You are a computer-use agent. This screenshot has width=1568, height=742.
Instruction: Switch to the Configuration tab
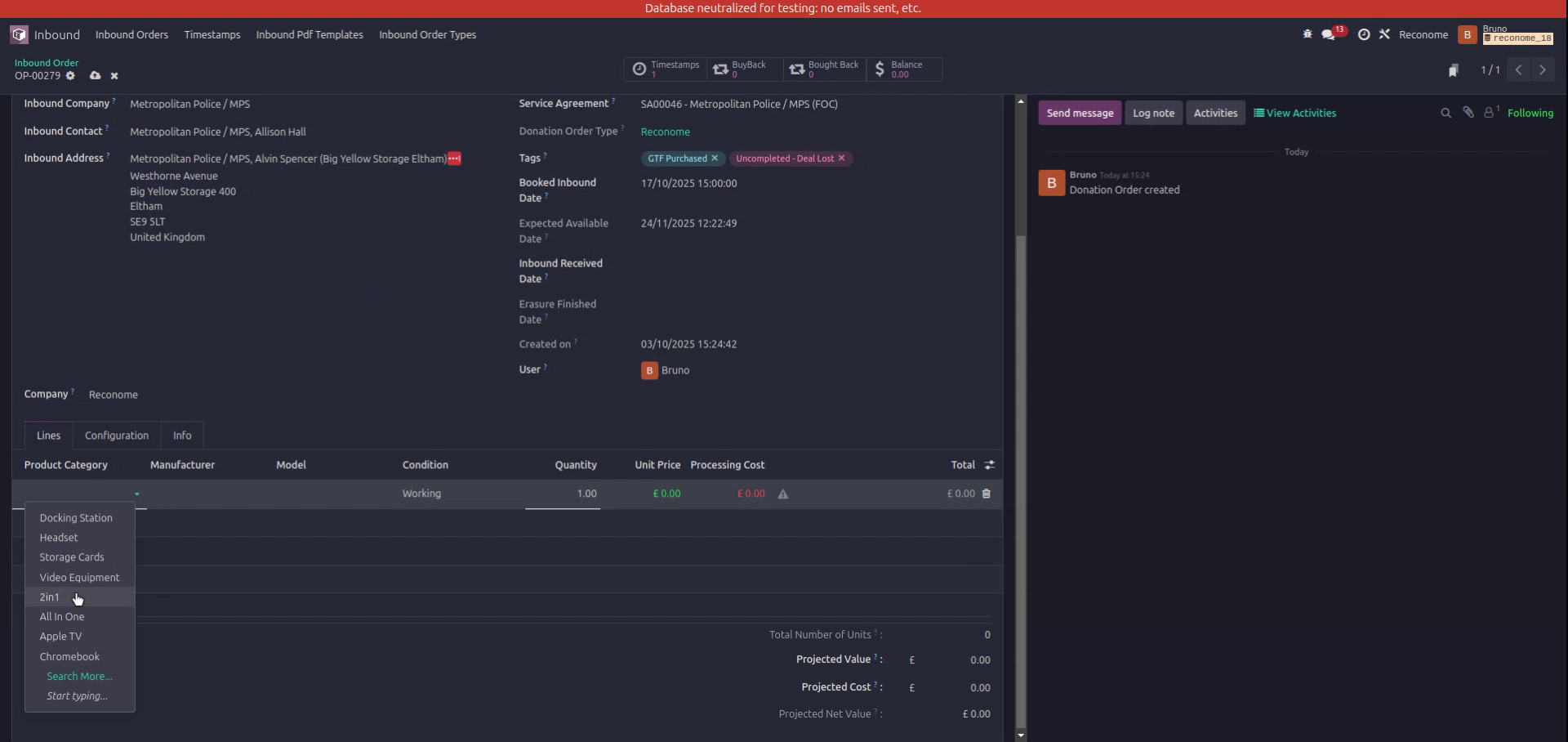click(116, 436)
